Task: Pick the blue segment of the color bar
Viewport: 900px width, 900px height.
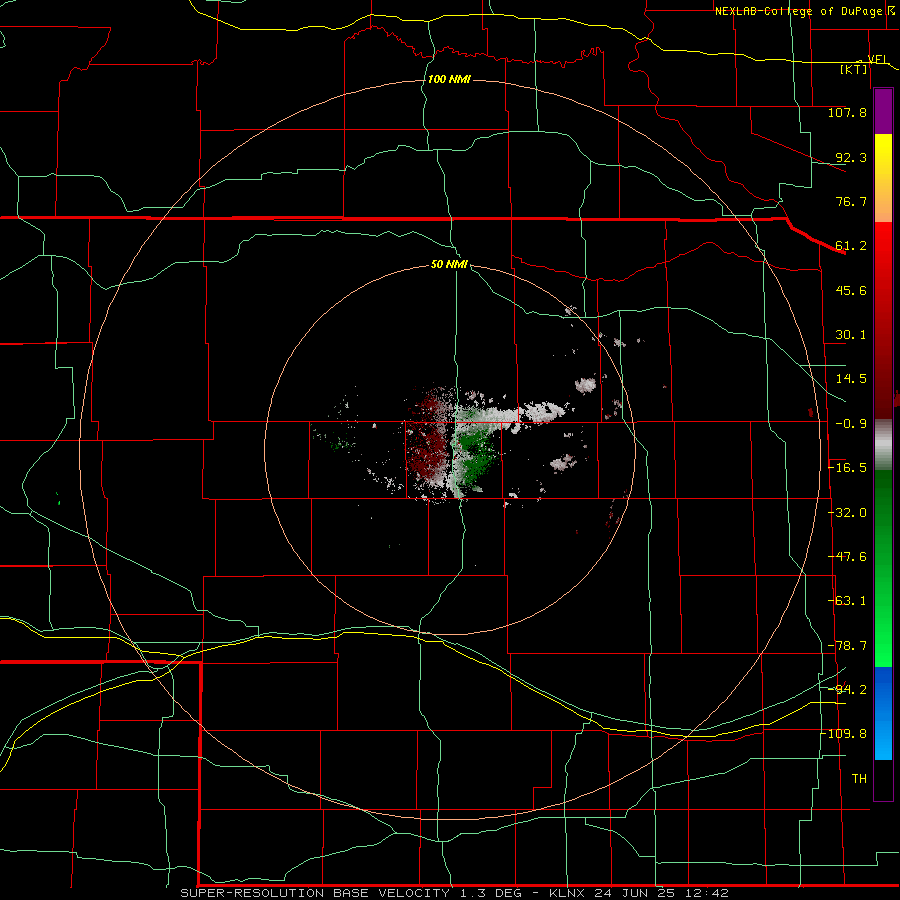Action: click(883, 713)
